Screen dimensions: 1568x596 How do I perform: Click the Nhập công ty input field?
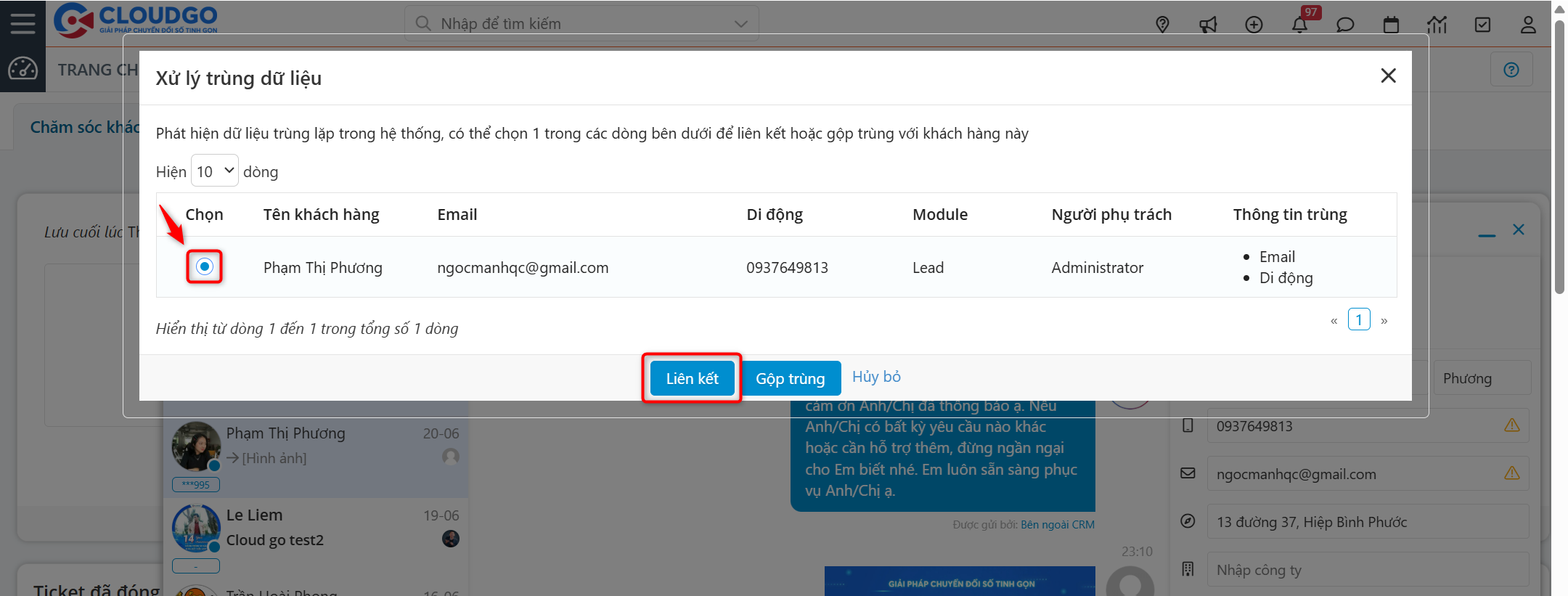tap(1368, 569)
